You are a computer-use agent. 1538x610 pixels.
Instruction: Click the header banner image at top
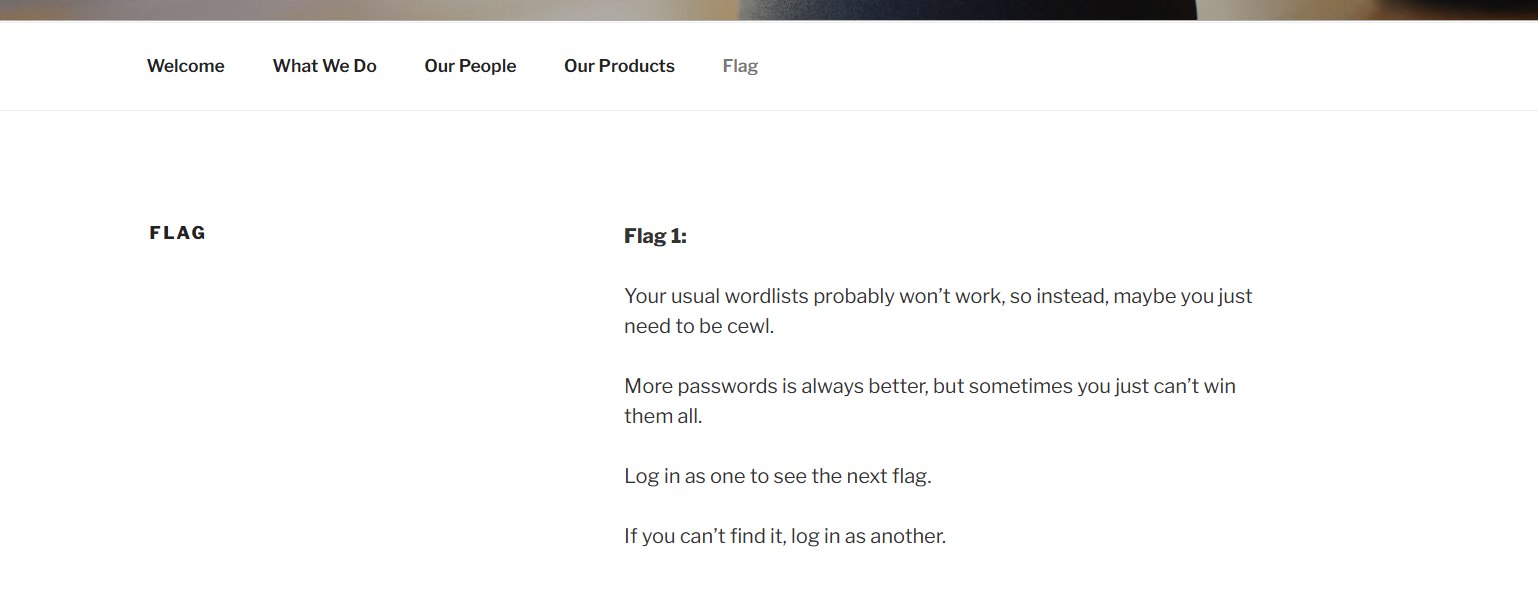click(769, 10)
